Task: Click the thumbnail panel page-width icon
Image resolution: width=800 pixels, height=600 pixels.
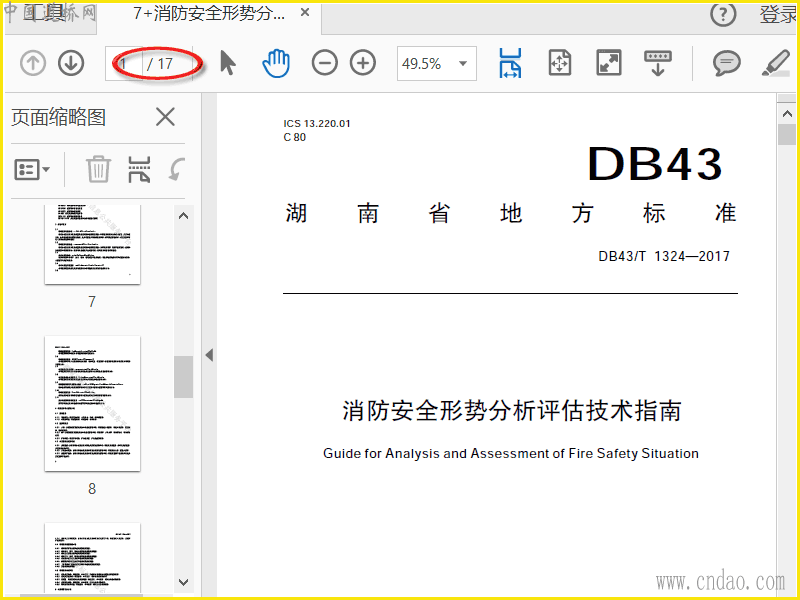Action: (139, 169)
